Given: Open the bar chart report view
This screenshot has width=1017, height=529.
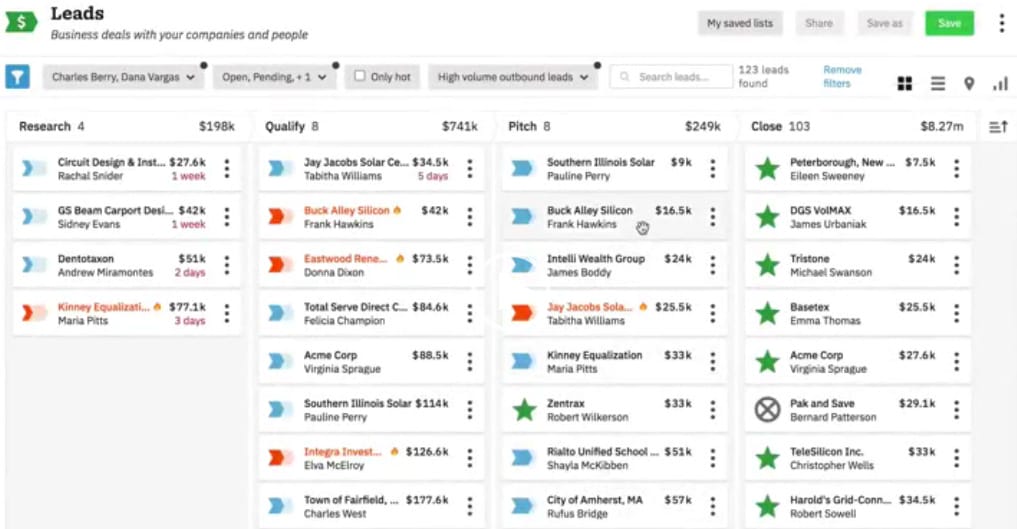Looking at the screenshot, I should pos(1000,84).
